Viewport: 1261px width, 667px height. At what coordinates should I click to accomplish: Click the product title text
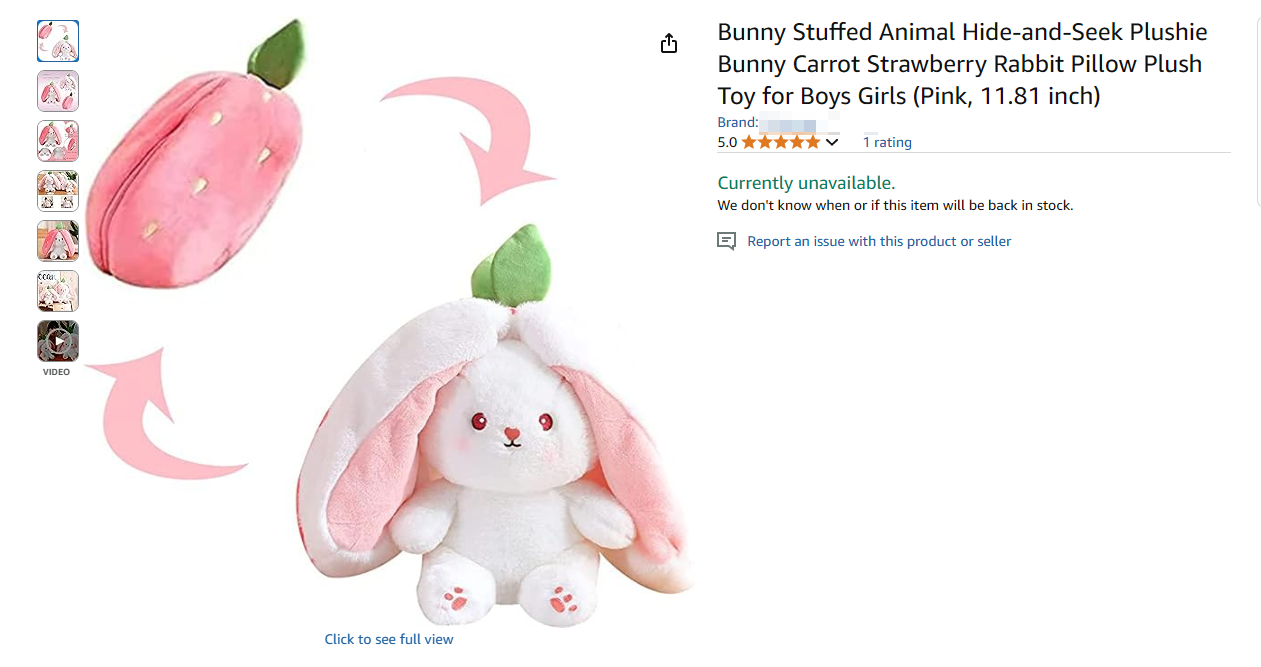click(962, 64)
